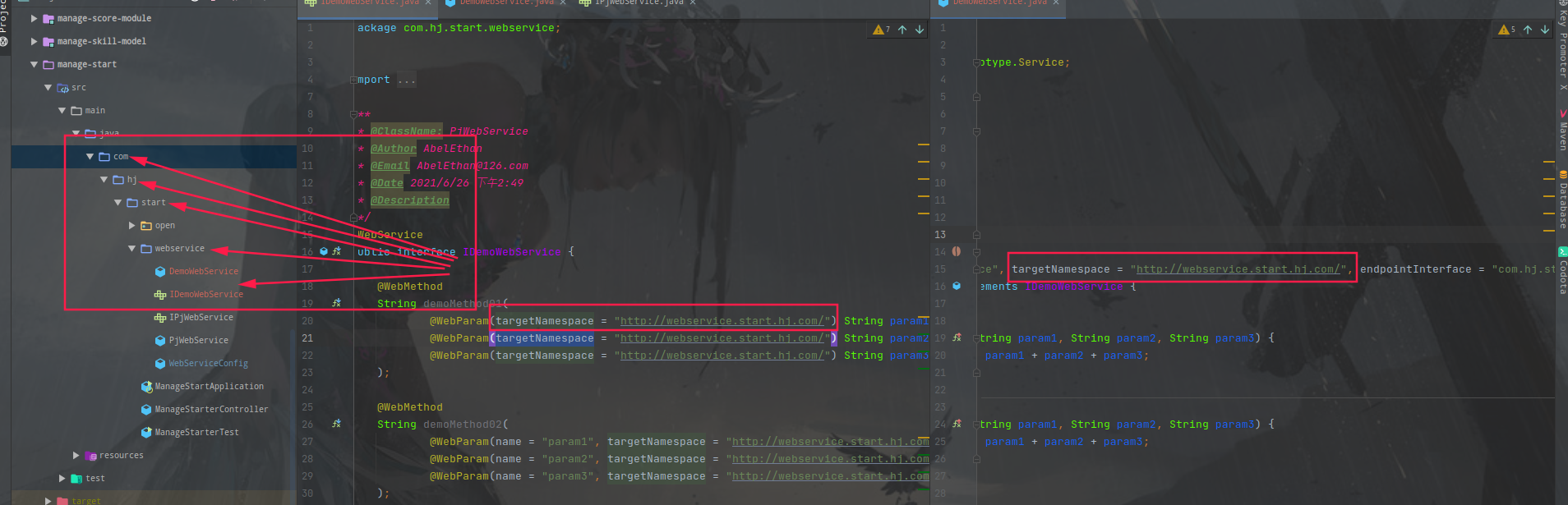Click the folded import ellipsis on line 4
1568x505 pixels.
tap(407, 80)
